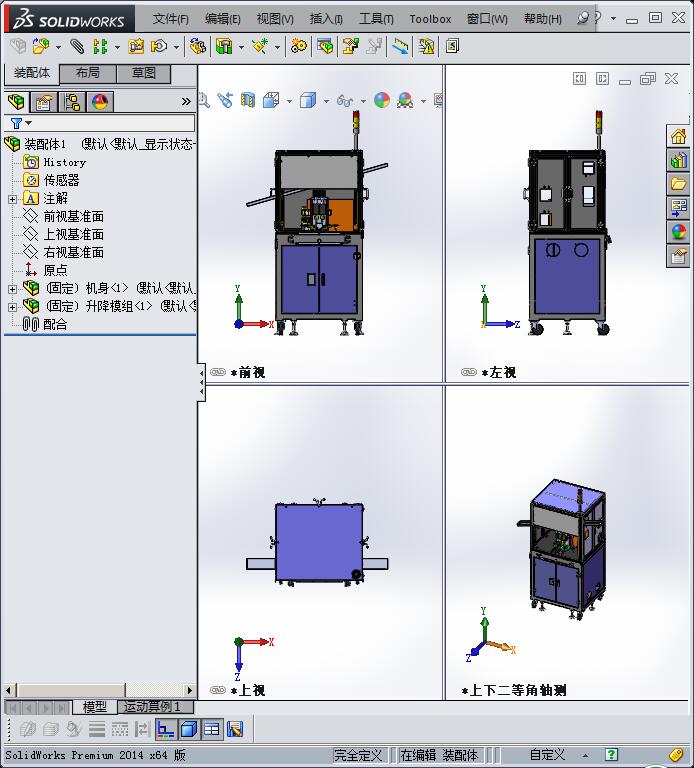Select the 前视基准面 plane in tree
This screenshot has width=694, height=768.
tap(64, 216)
